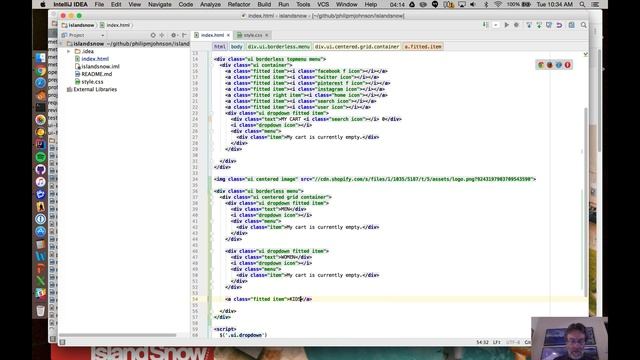Screen dimensions: 640x360
Task: Close the index.html editor tab
Action: click(229, 35)
